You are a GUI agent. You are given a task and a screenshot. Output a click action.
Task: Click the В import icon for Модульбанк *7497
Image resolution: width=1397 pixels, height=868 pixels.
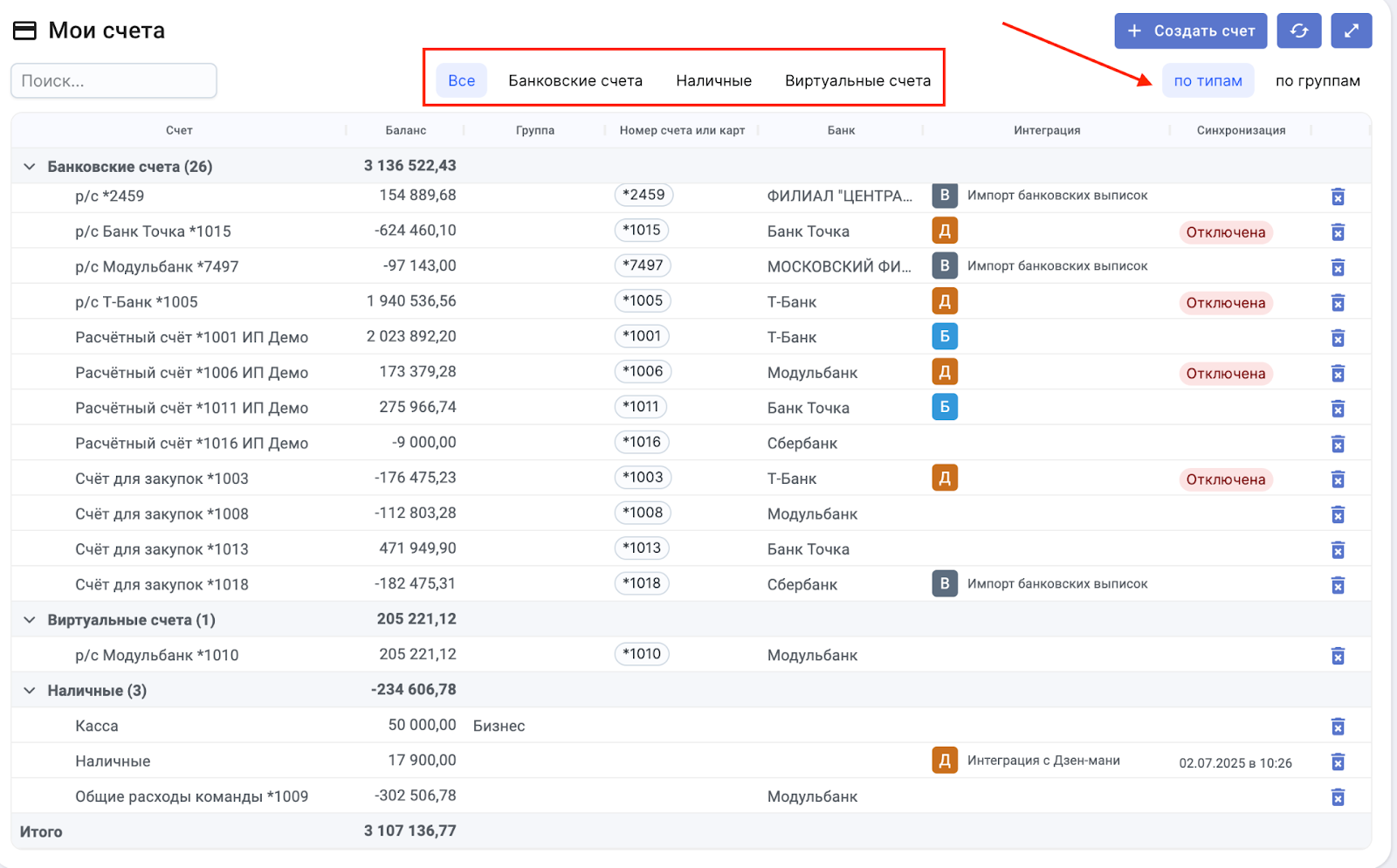944,265
